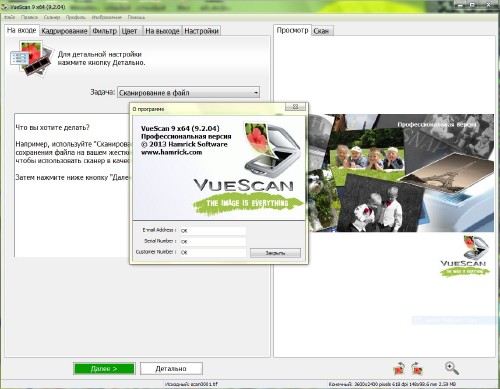Open the Сканер menu
This screenshot has height=389, width=500.
click(x=52, y=17)
